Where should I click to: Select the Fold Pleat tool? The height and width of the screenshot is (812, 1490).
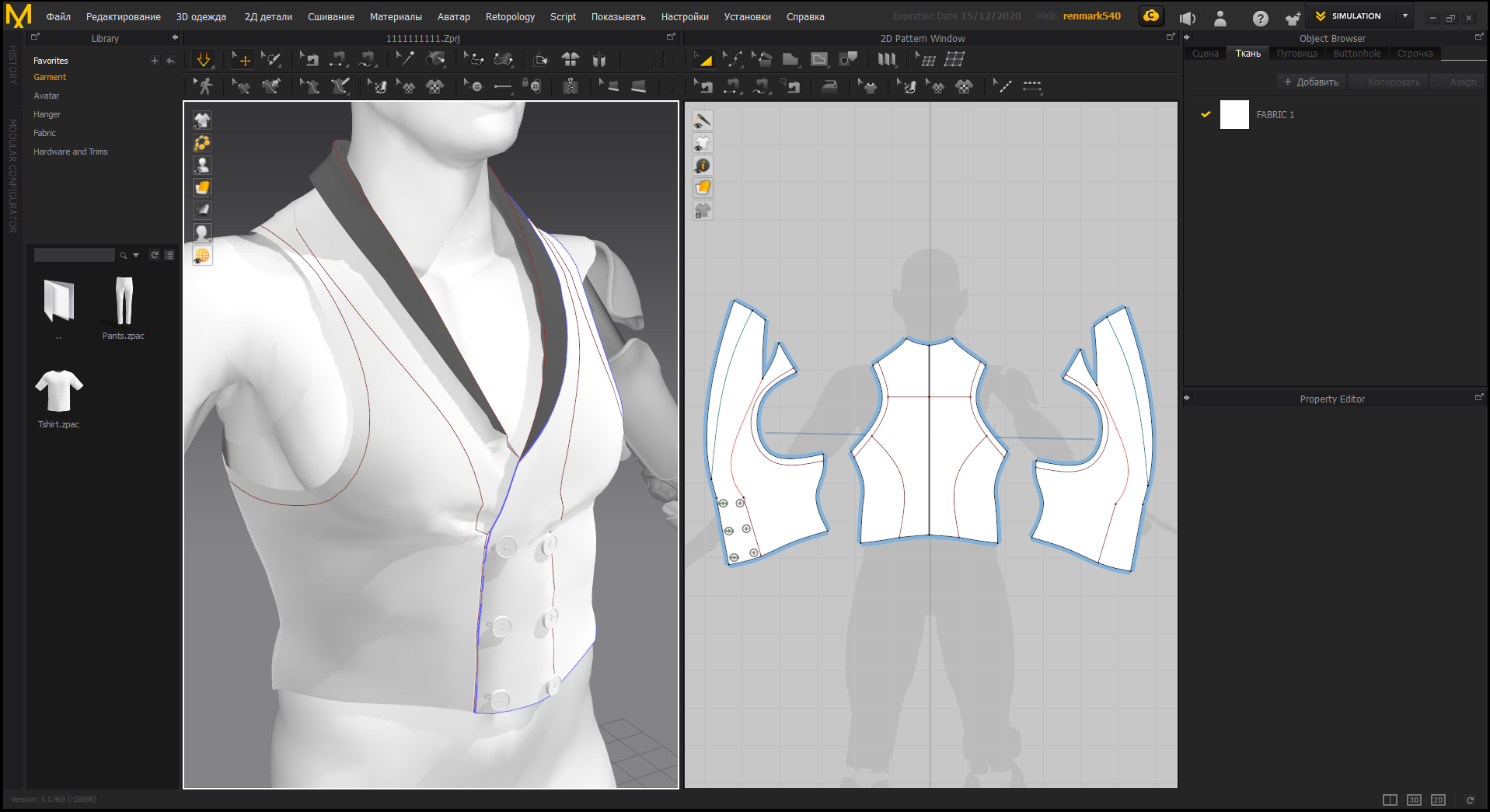[x=887, y=60]
